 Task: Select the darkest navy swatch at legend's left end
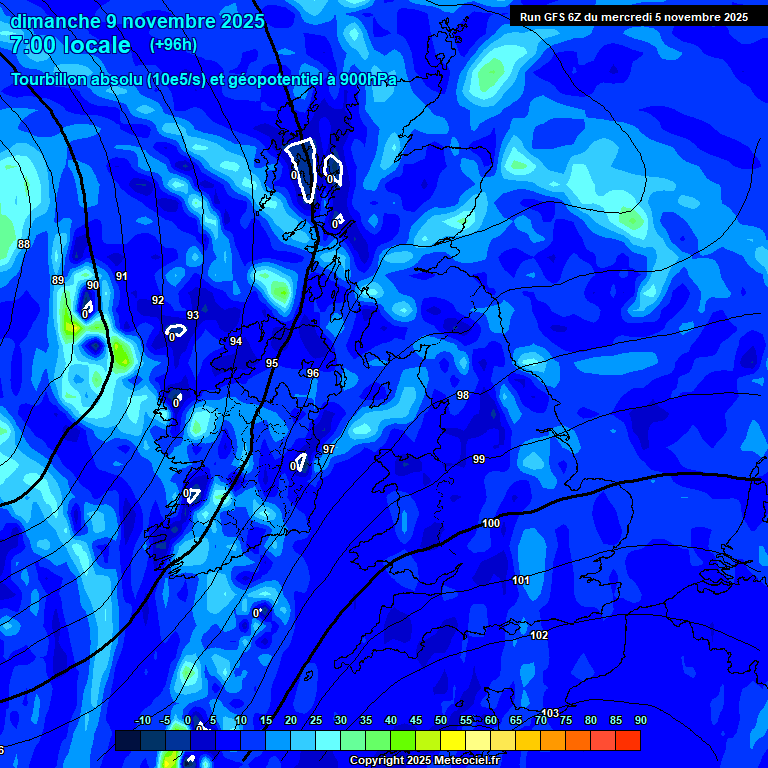click(x=127, y=740)
